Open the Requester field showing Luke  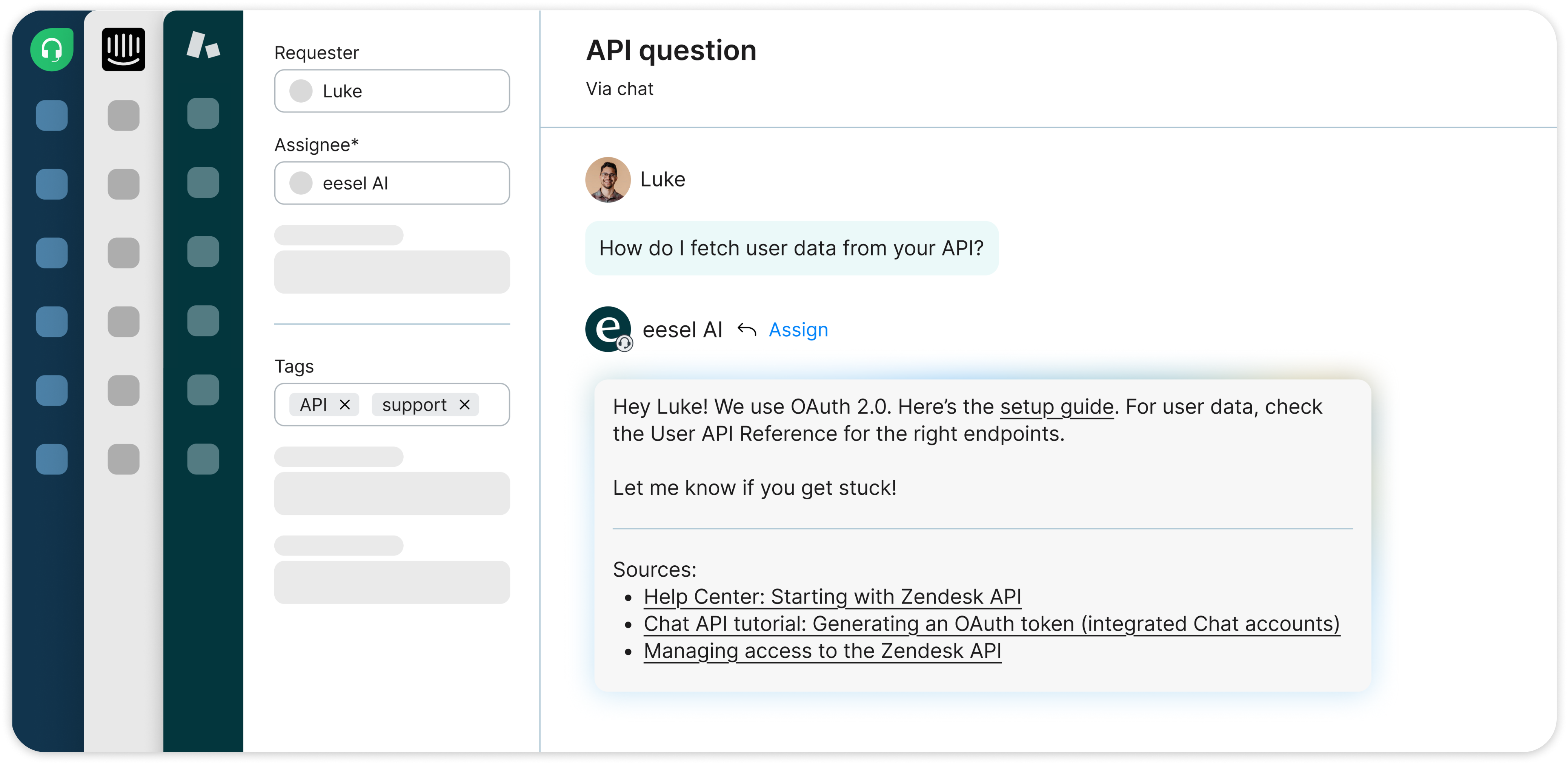coord(391,91)
